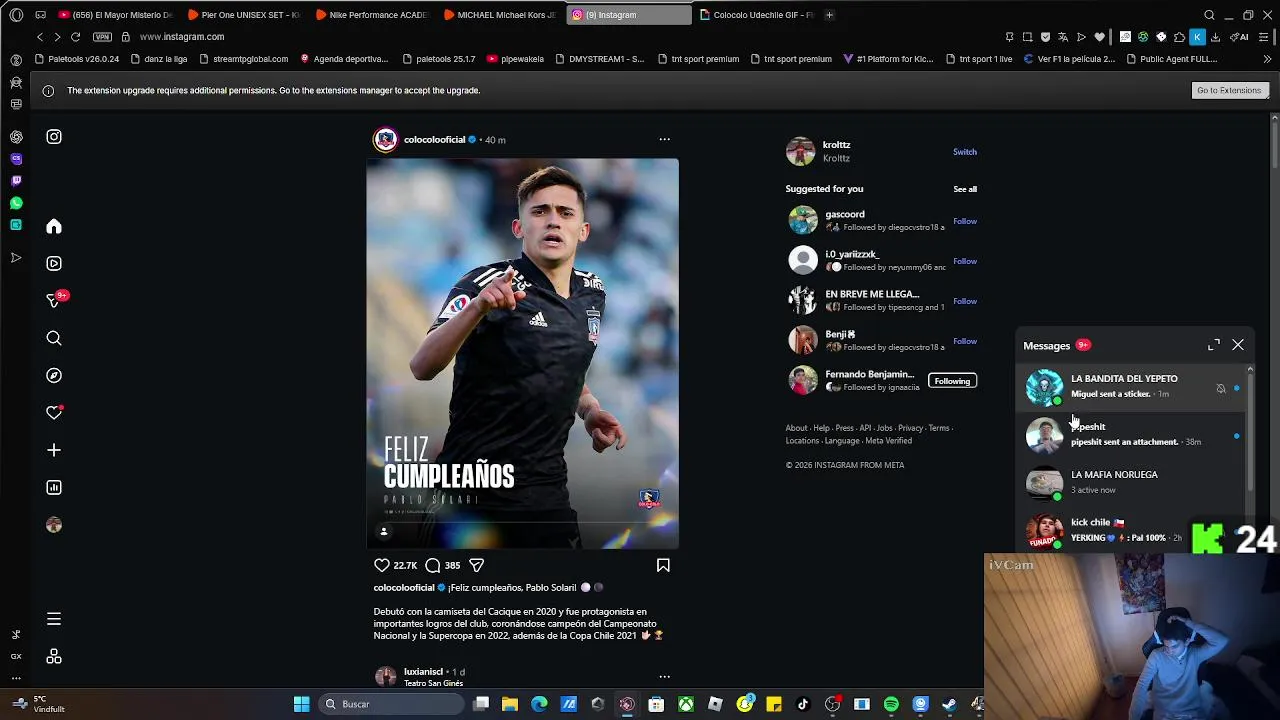1280x720 pixels.
Task: Open Spotify from taskbar
Action: pyautogui.click(x=891, y=704)
